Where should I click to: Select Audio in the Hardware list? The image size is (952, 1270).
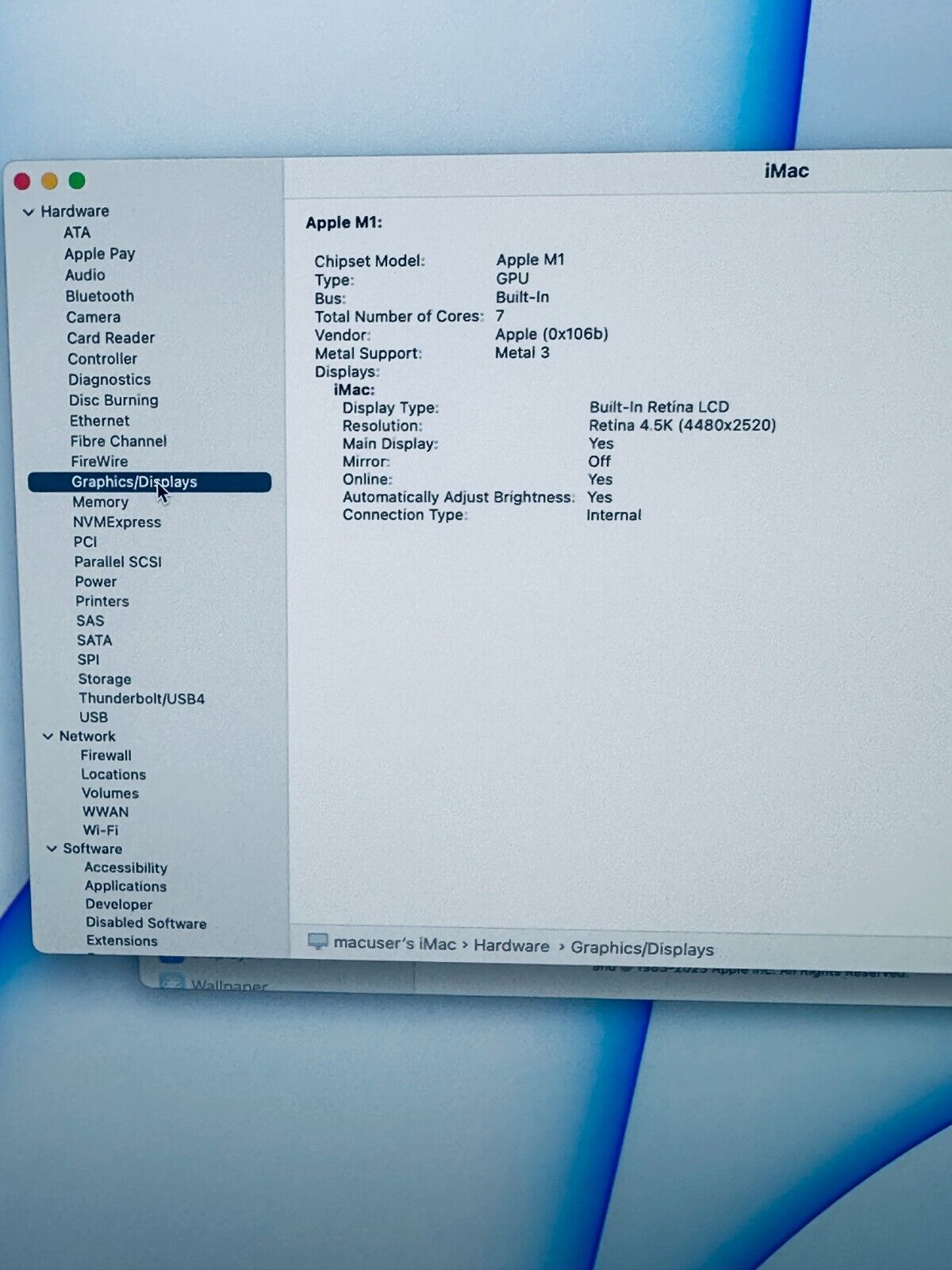pyautogui.click(x=85, y=275)
